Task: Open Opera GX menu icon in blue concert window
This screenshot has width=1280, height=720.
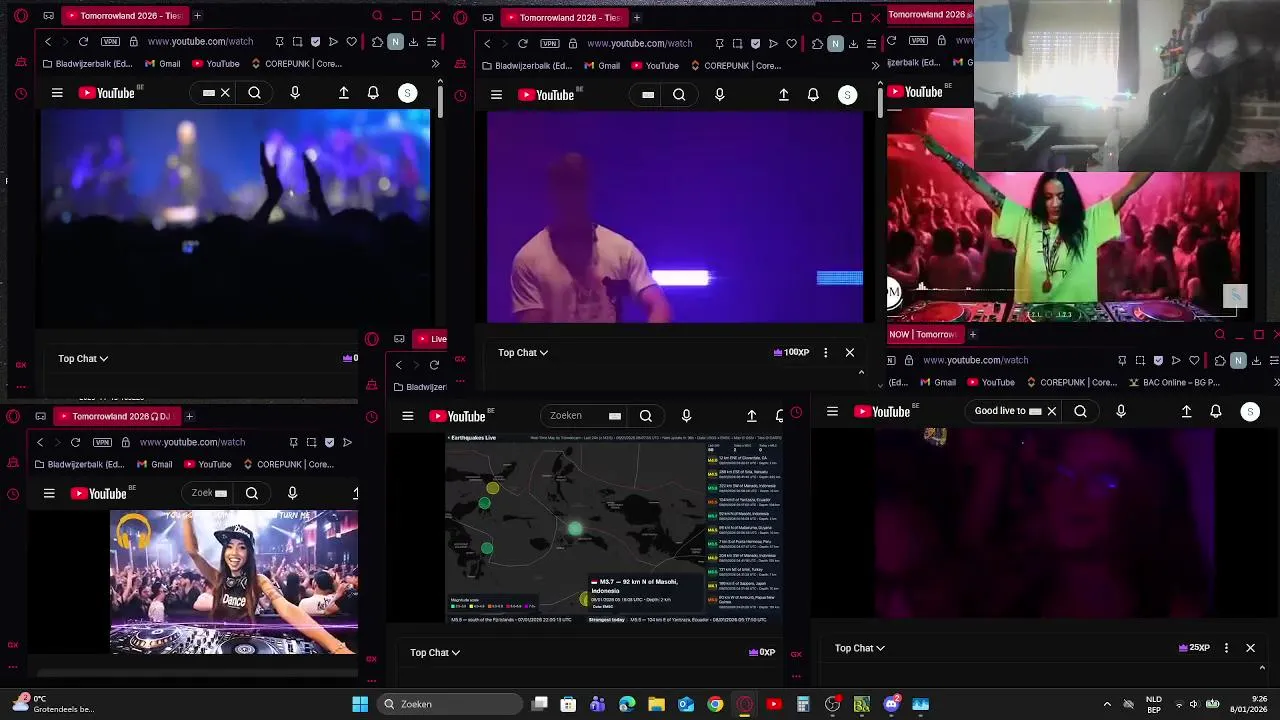Action: tap(21, 16)
